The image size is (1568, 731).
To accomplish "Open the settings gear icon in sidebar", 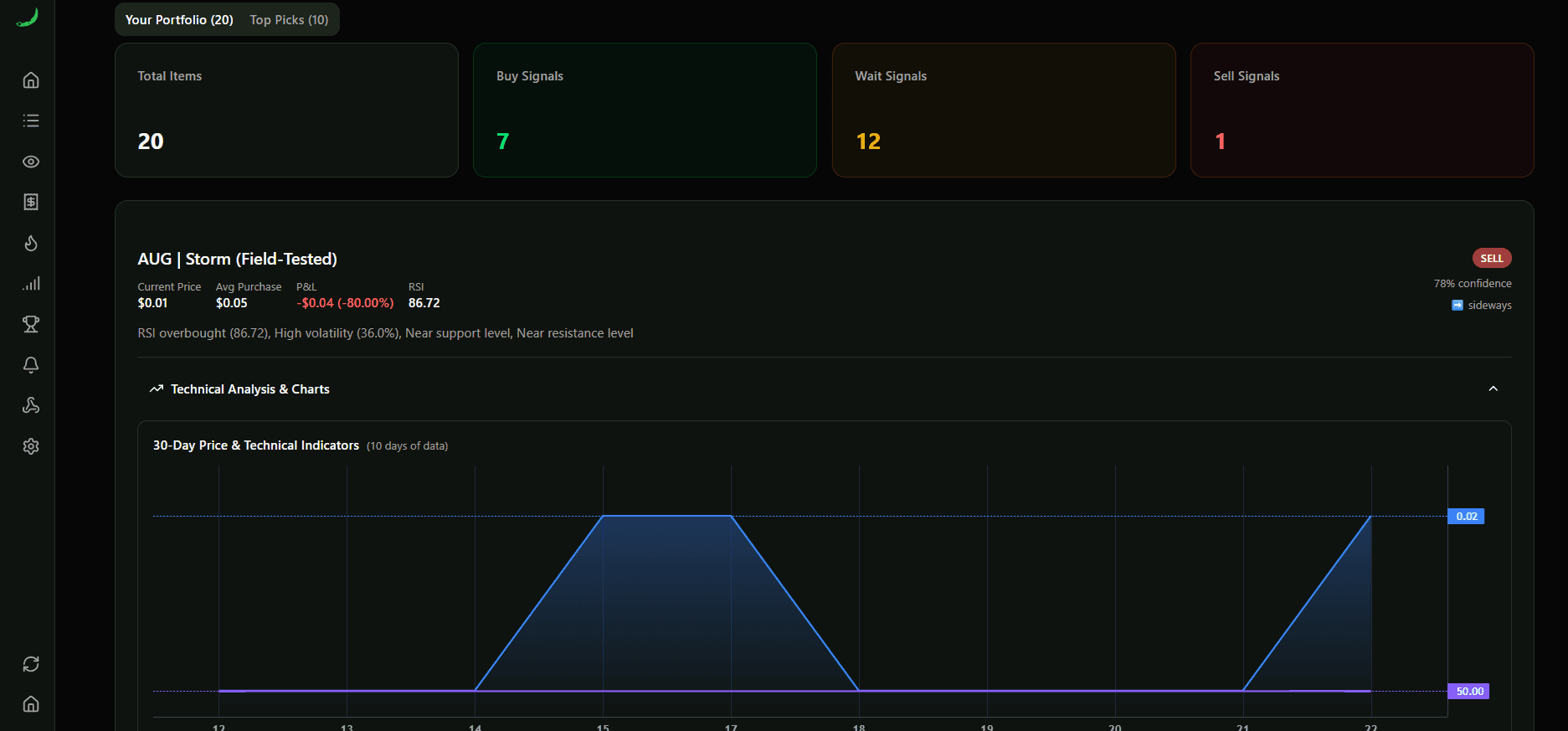I will pos(31,446).
